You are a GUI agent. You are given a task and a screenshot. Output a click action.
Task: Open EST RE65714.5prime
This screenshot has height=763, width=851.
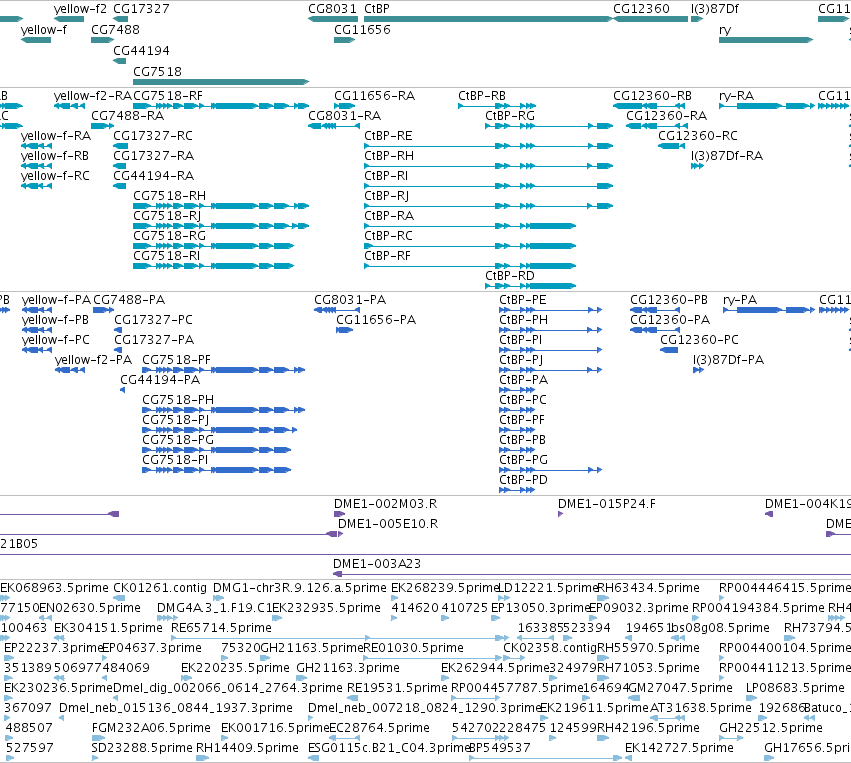click(221, 628)
